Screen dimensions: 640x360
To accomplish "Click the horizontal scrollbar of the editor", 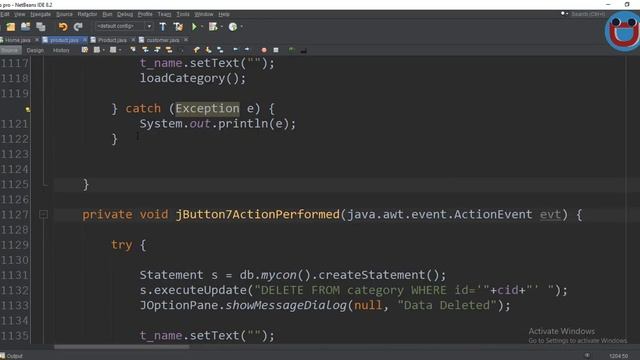I will [x=122, y=347].
